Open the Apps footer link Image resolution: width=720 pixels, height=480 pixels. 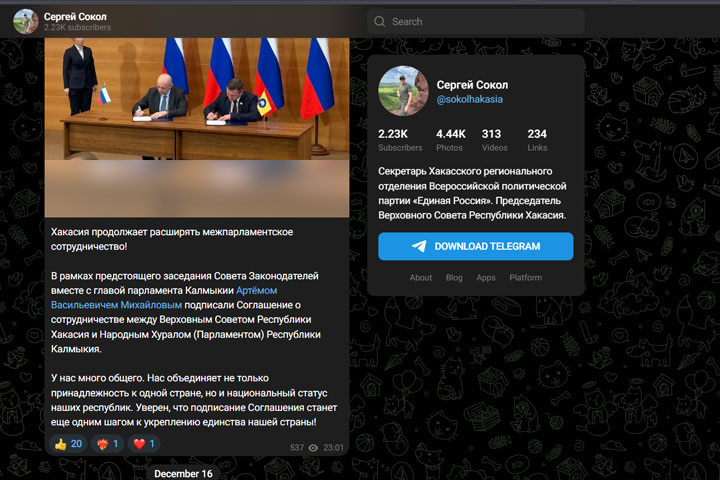coord(486,277)
